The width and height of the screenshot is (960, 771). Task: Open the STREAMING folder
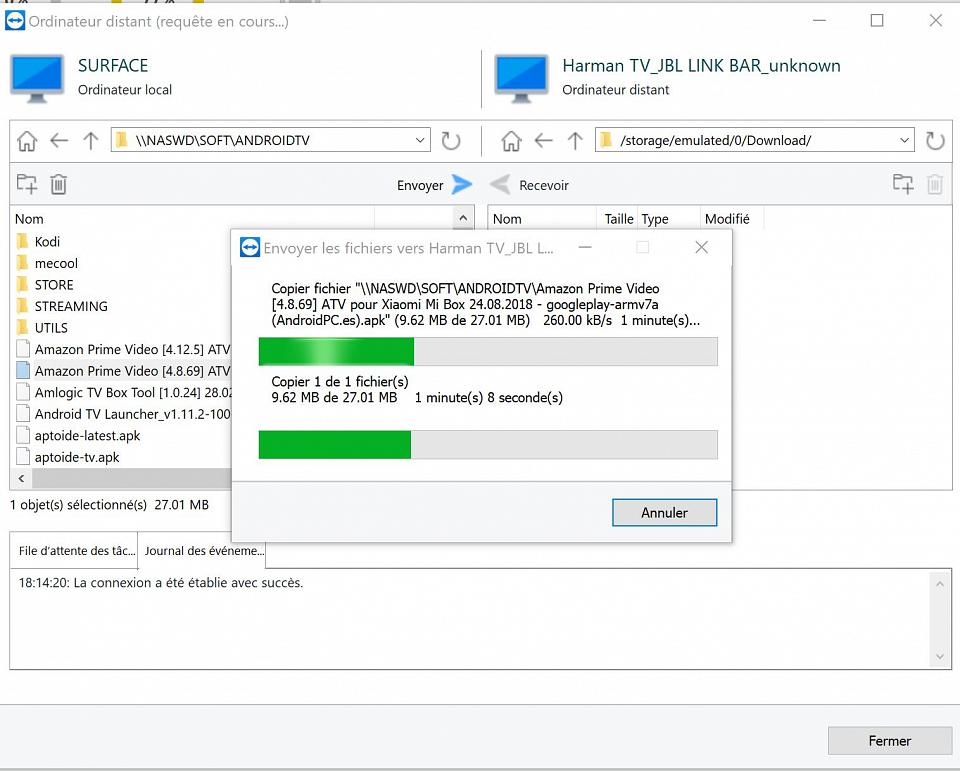click(70, 306)
